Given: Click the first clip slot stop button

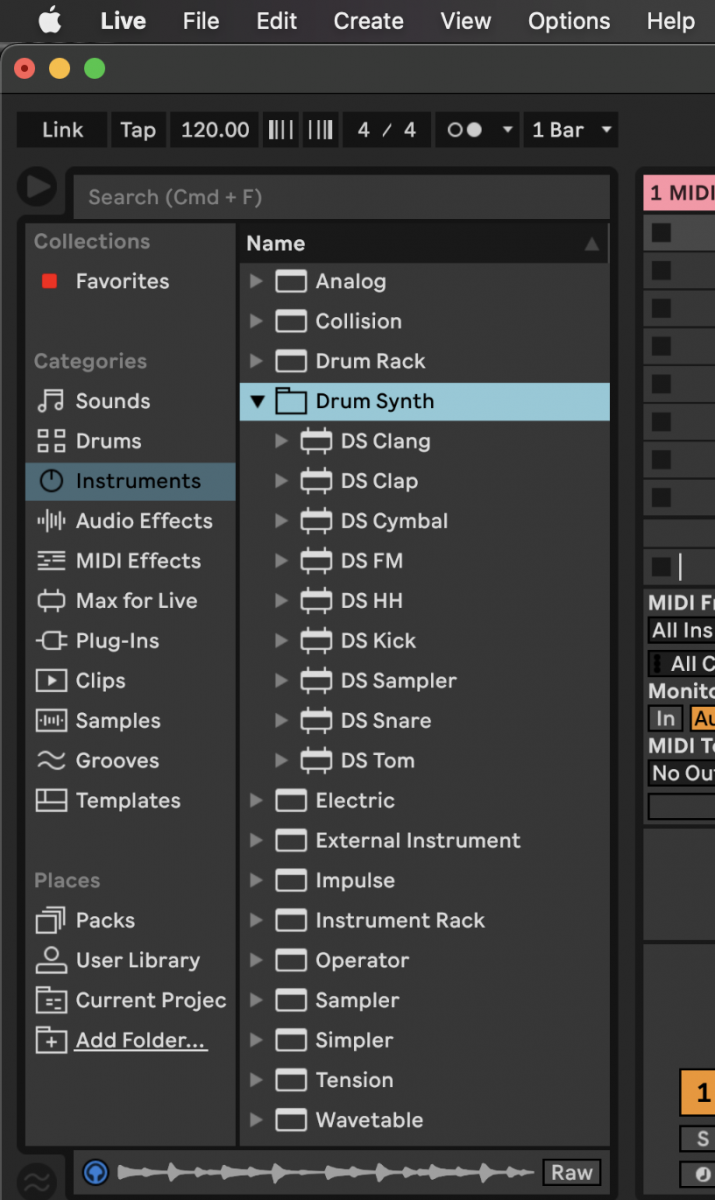Looking at the screenshot, I should (661, 232).
